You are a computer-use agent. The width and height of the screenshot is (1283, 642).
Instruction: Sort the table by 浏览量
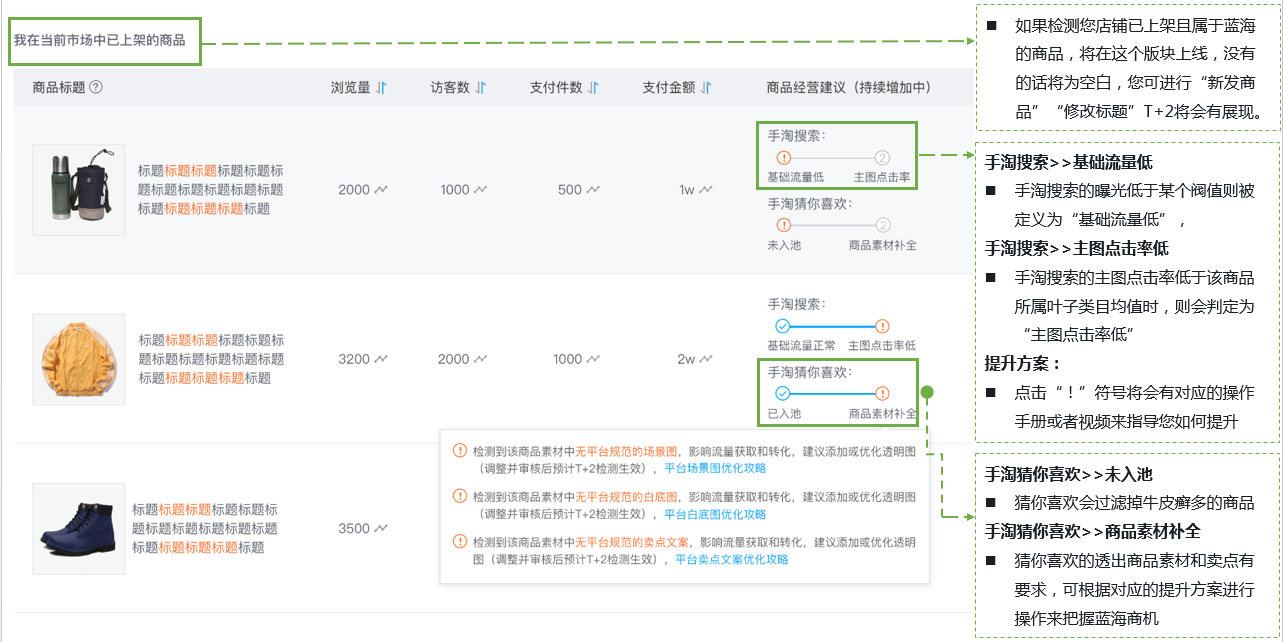[x=380, y=88]
